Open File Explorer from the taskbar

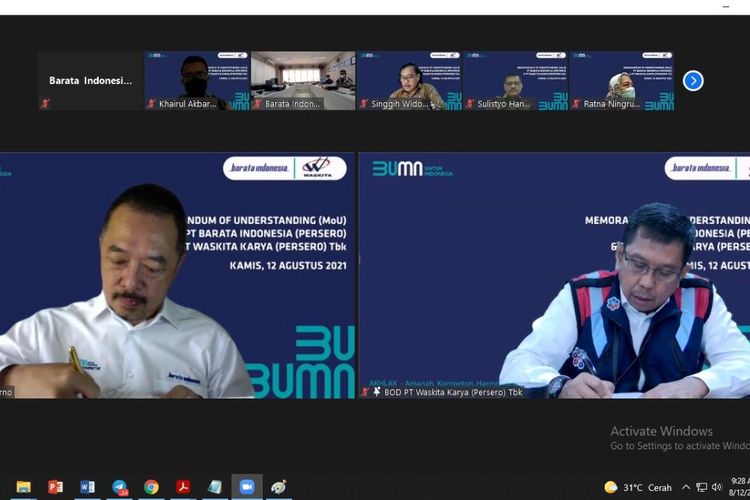pyautogui.click(x=23, y=487)
